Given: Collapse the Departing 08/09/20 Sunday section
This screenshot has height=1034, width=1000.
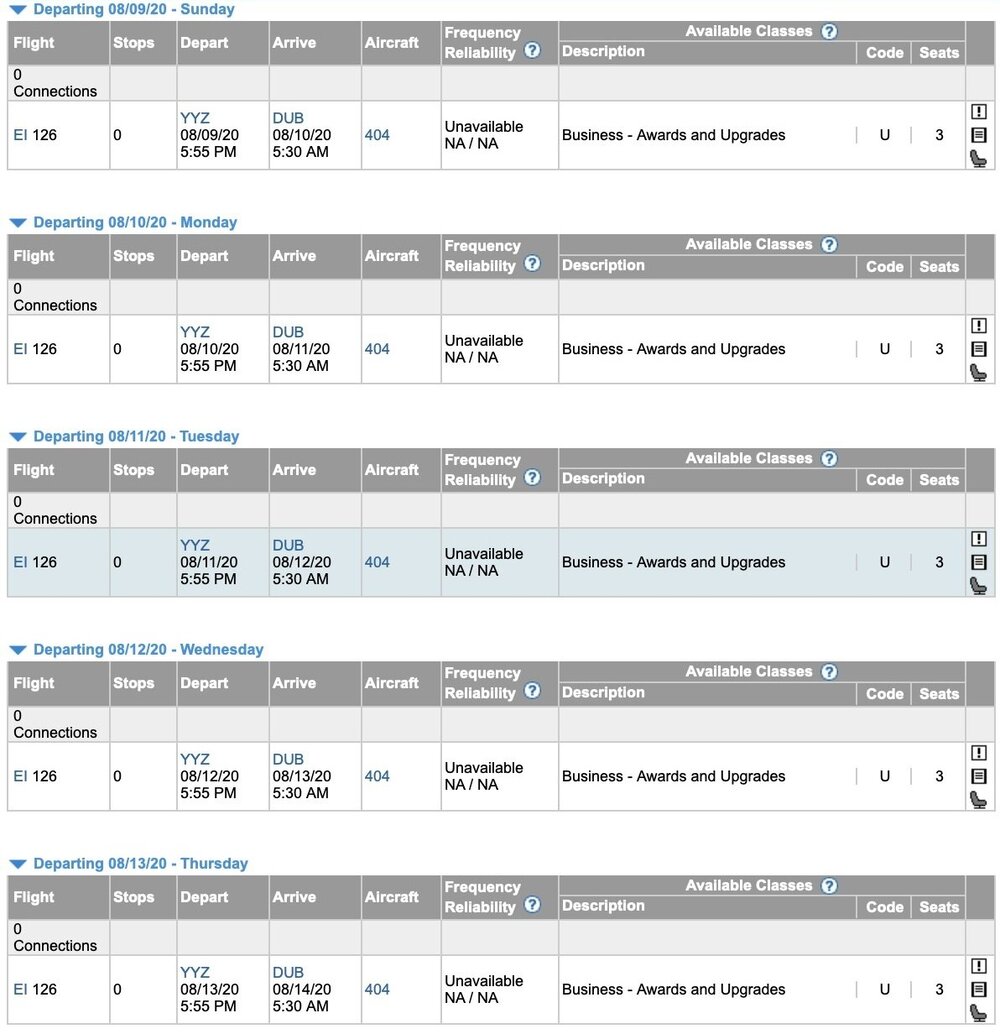Looking at the screenshot, I should coord(17,10).
